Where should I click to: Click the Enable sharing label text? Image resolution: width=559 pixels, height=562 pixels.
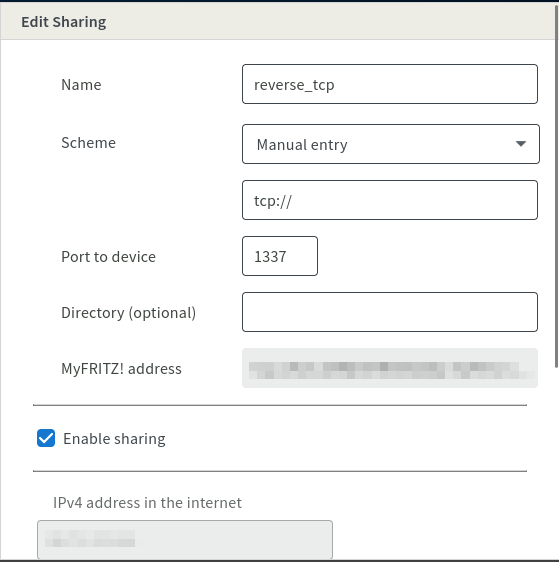click(x=114, y=439)
